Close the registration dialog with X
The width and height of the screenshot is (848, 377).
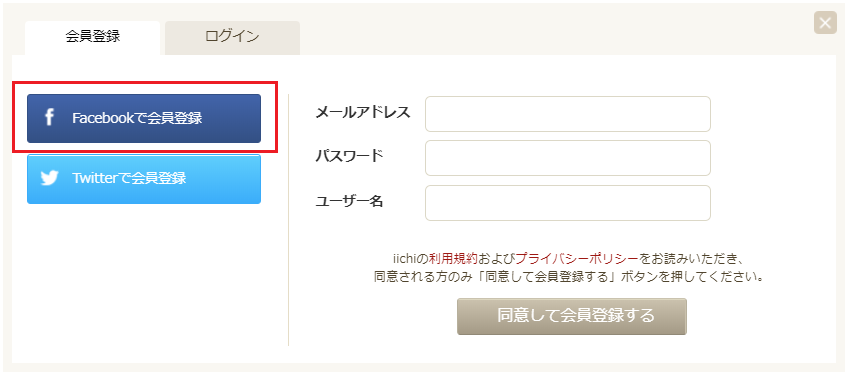tap(825, 23)
